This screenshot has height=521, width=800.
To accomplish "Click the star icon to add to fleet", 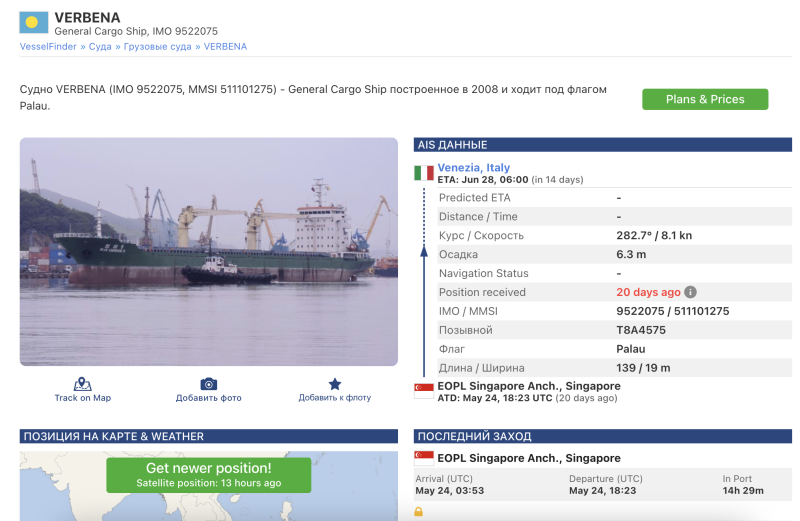I will pyautogui.click(x=334, y=384).
